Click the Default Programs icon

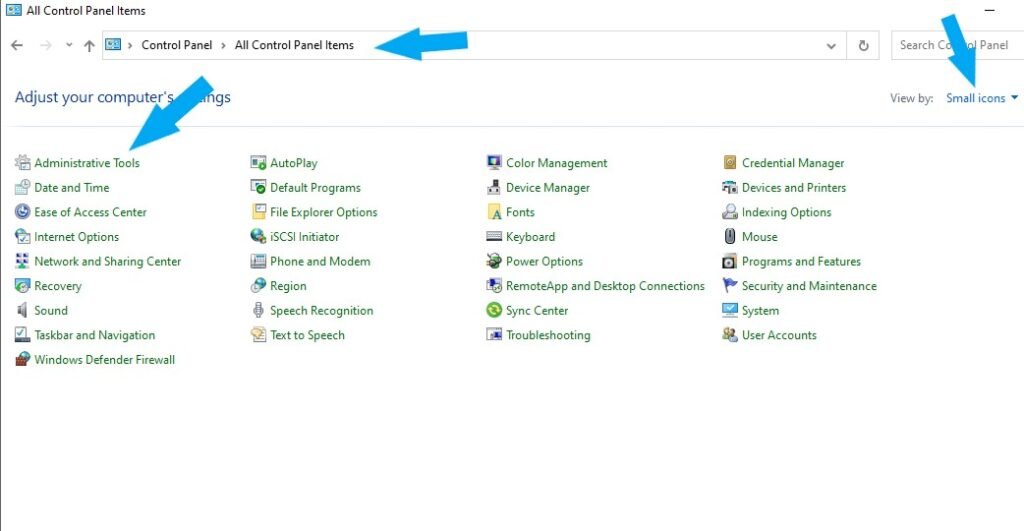click(259, 187)
